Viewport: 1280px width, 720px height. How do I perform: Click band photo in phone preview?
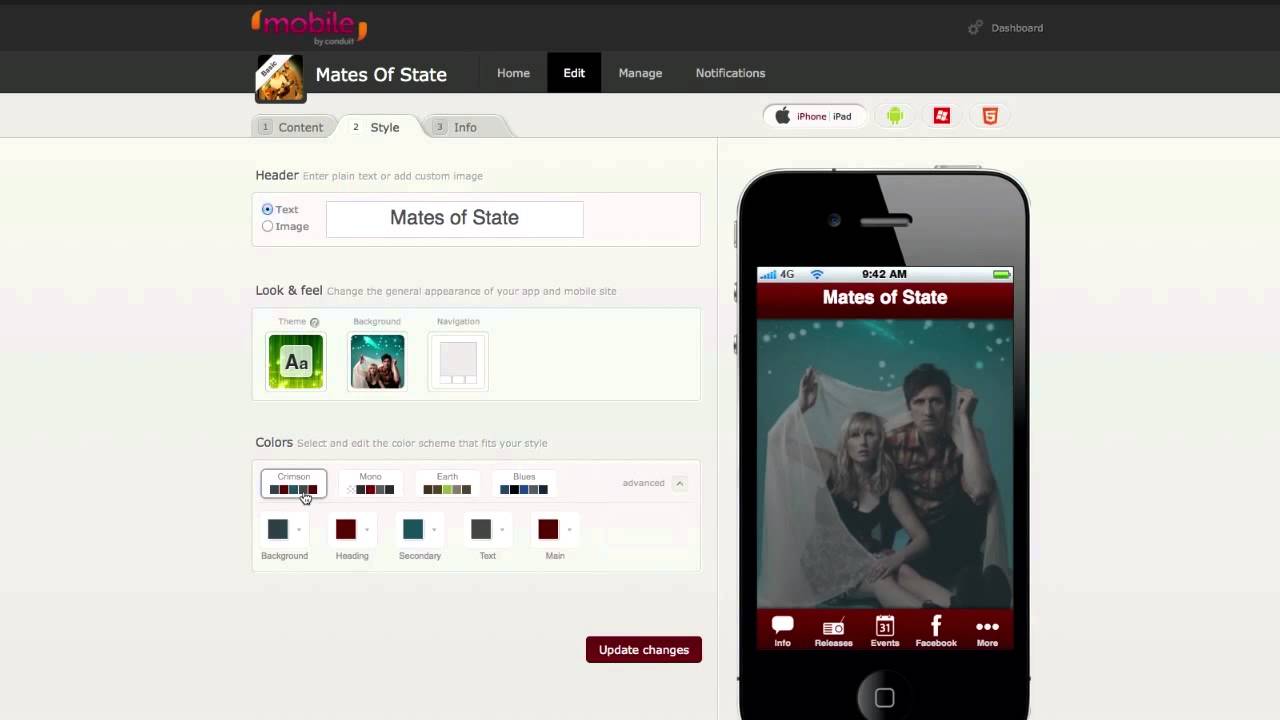point(885,463)
